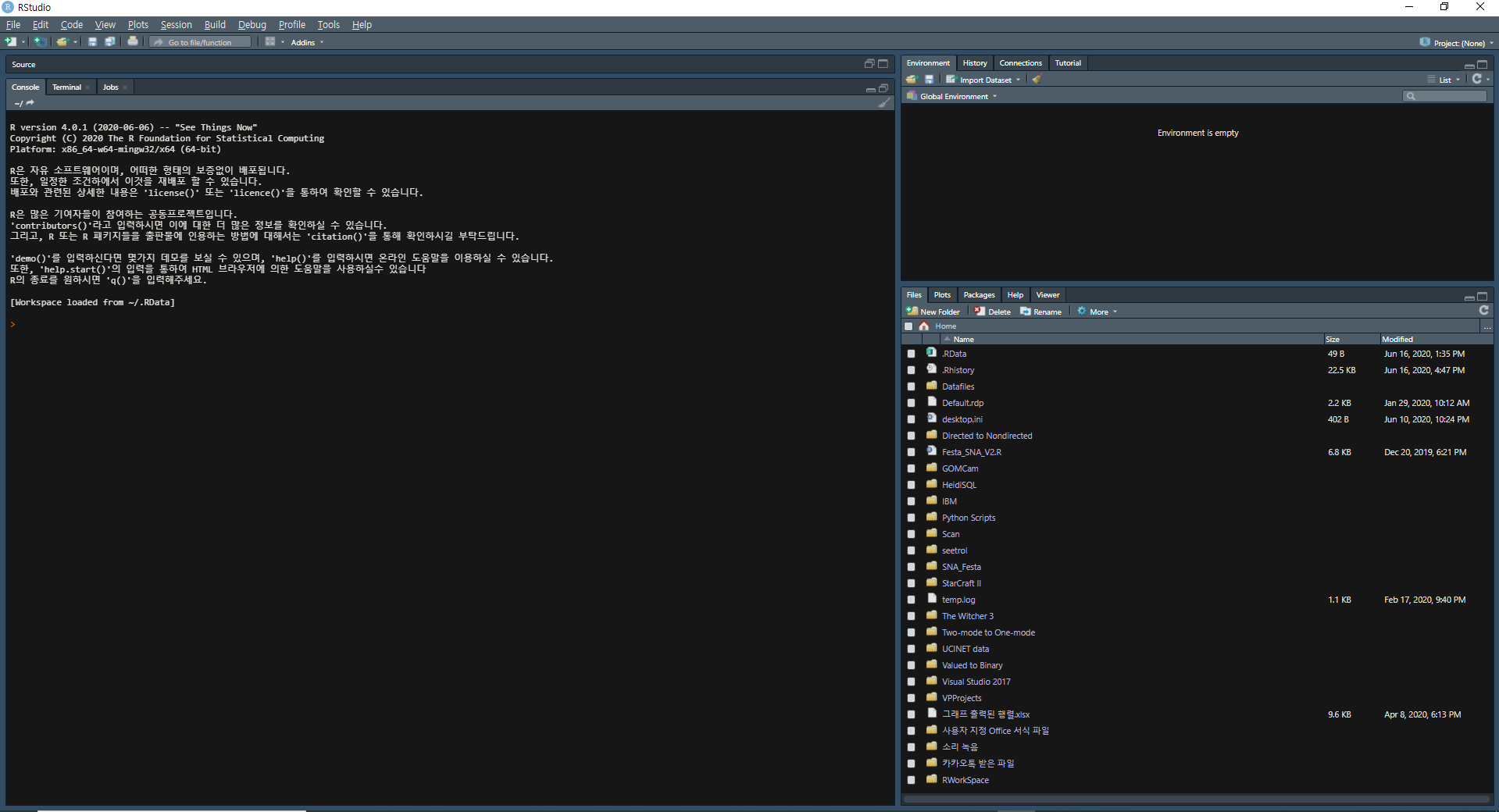The image size is (1499, 812).
Task: Click the Home icon in the Files breadcrumb
Action: point(924,326)
